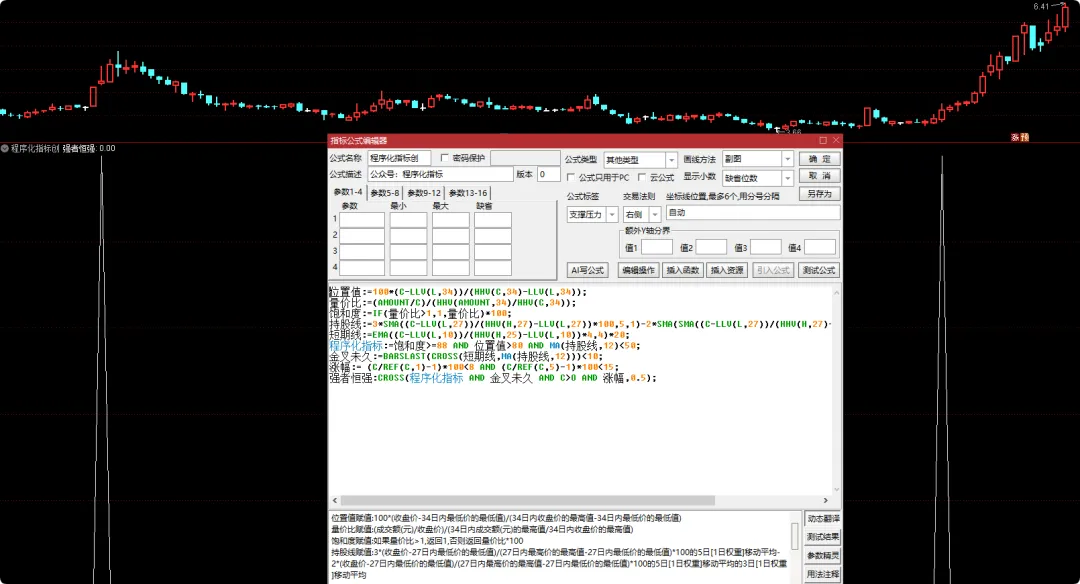Click the 程序化指标创 chart indicator label
The width and height of the screenshot is (1080, 584).
34,148
